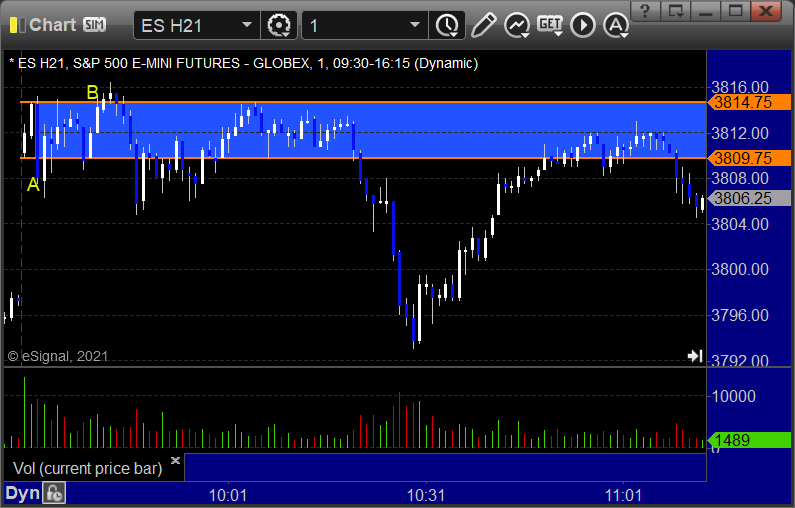Screen dimensions: 795x508
Task: Click the 3812.00 price axis label
Action: [740, 133]
